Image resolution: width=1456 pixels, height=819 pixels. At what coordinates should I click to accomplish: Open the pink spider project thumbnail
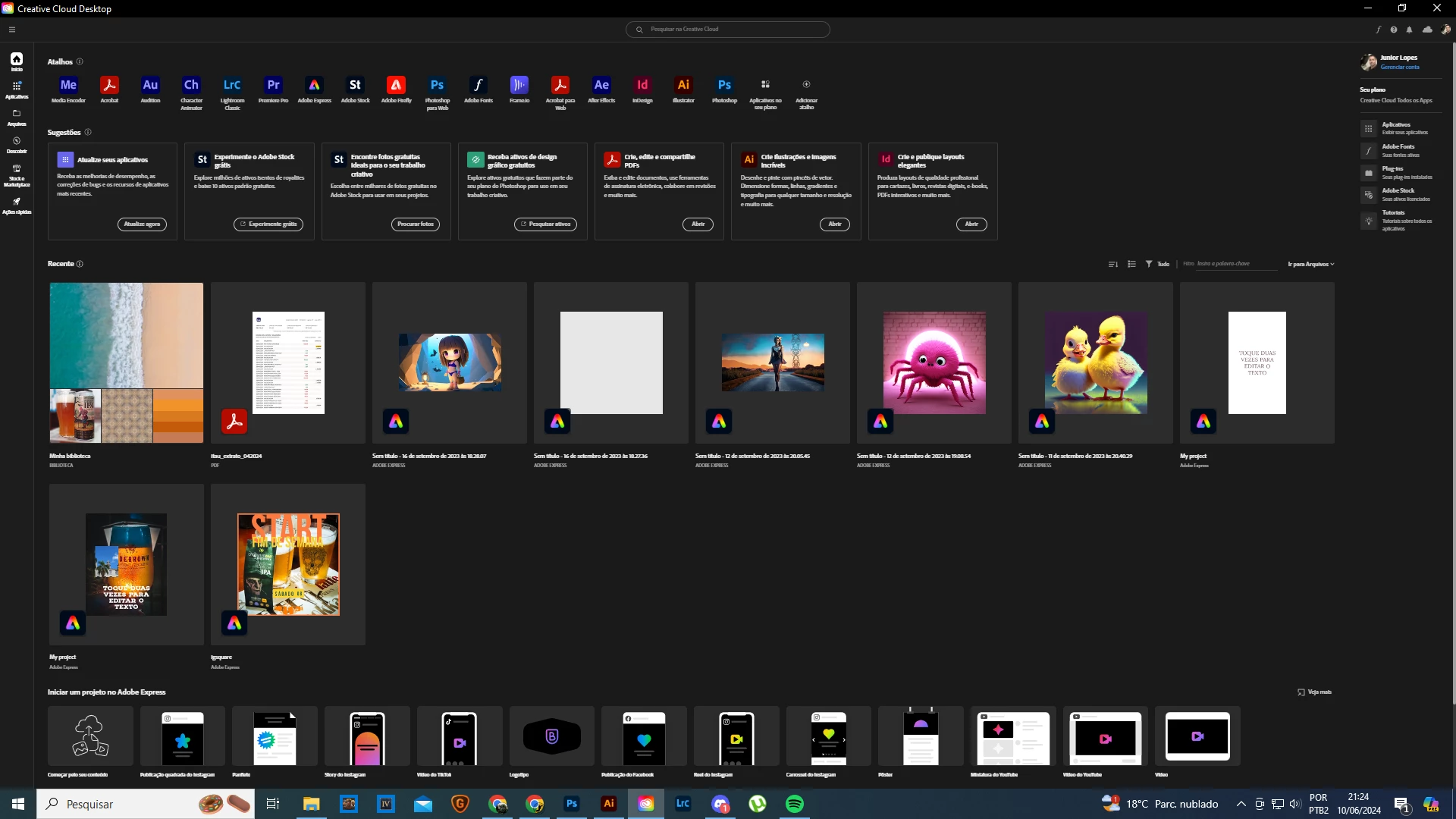[x=934, y=362]
